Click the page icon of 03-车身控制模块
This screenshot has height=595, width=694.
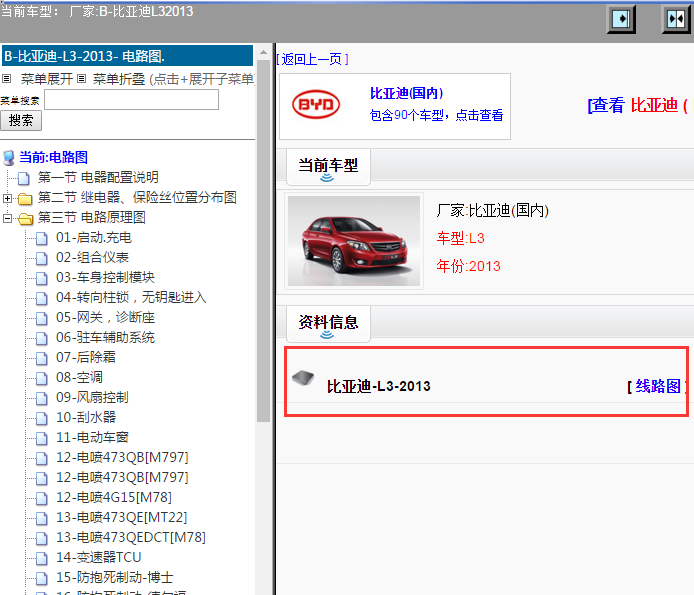point(42,278)
